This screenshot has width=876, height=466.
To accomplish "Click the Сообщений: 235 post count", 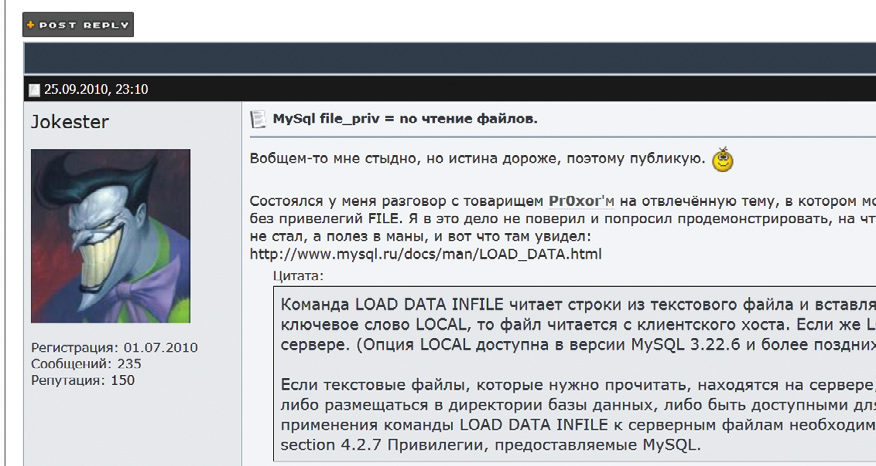I will [86, 364].
